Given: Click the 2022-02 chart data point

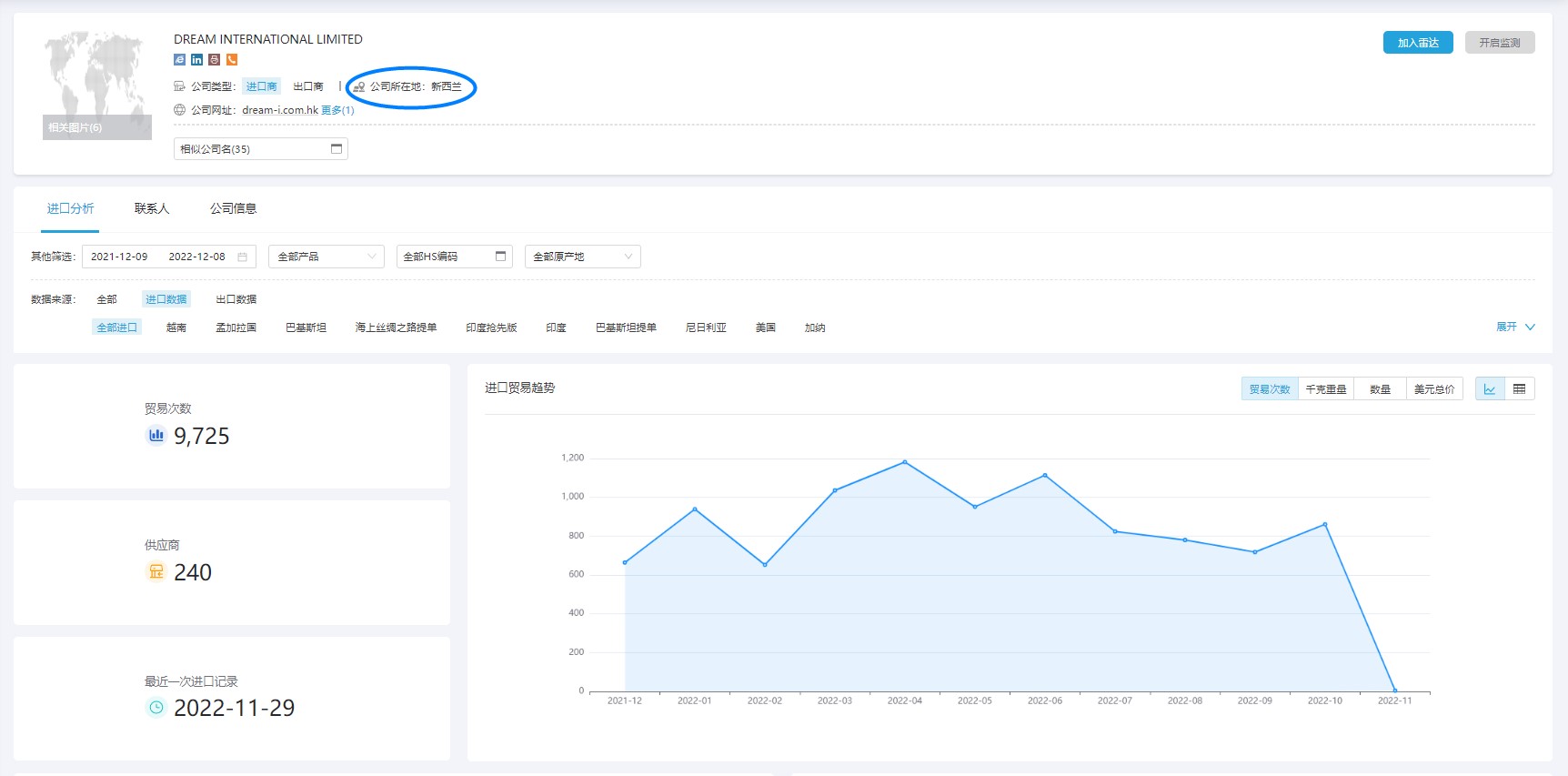Looking at the screenshot, I should click(x=765, y=565).
